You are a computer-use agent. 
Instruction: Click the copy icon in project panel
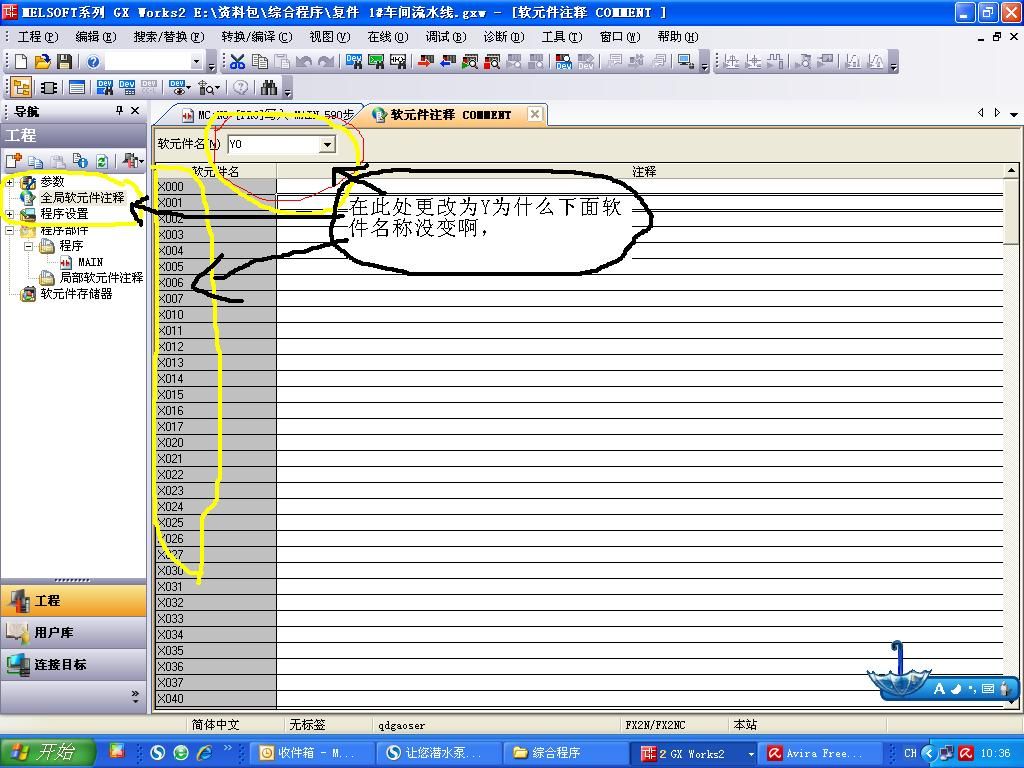[35, 161]
